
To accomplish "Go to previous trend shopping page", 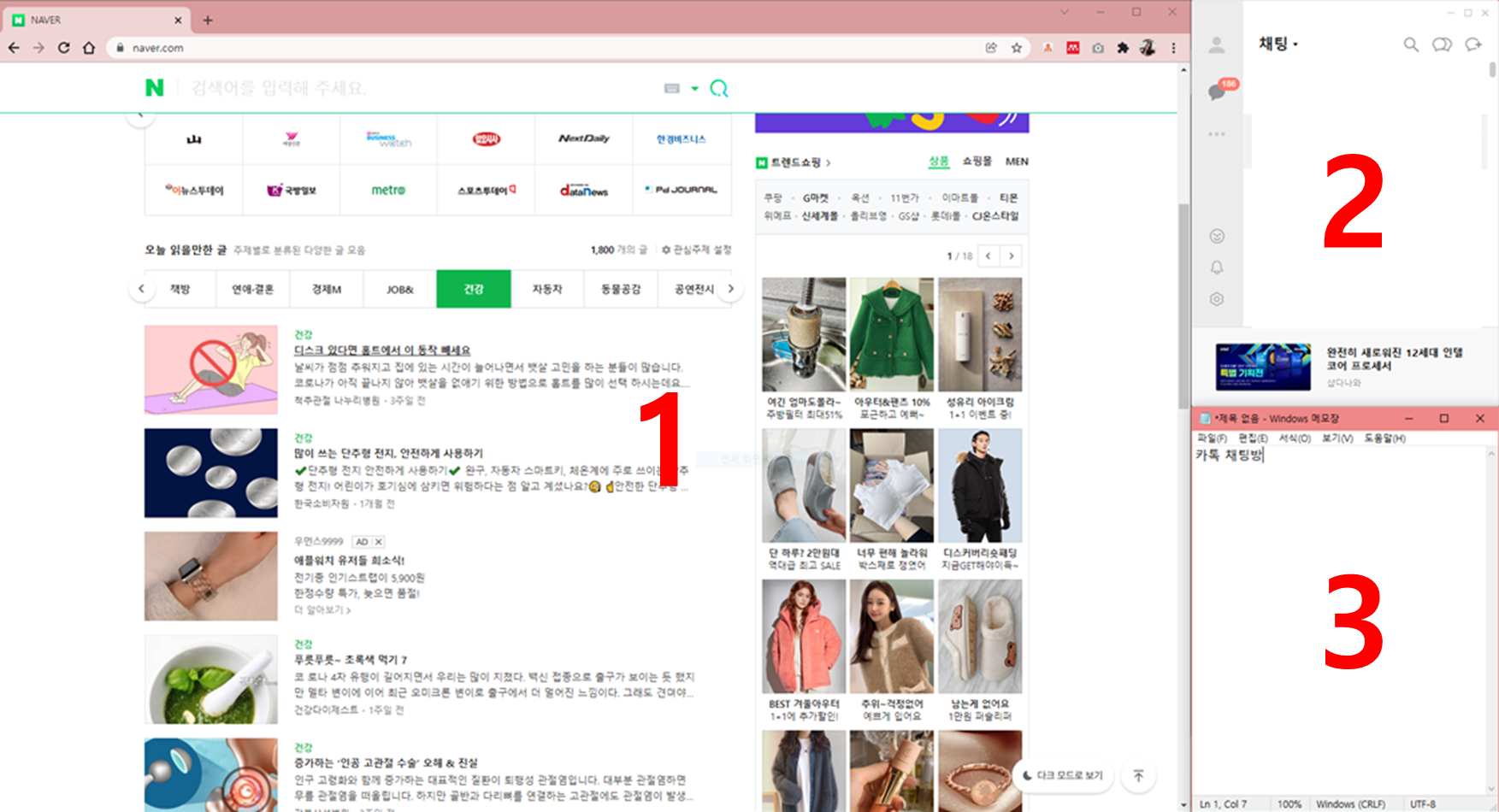I will click(989, 256).
